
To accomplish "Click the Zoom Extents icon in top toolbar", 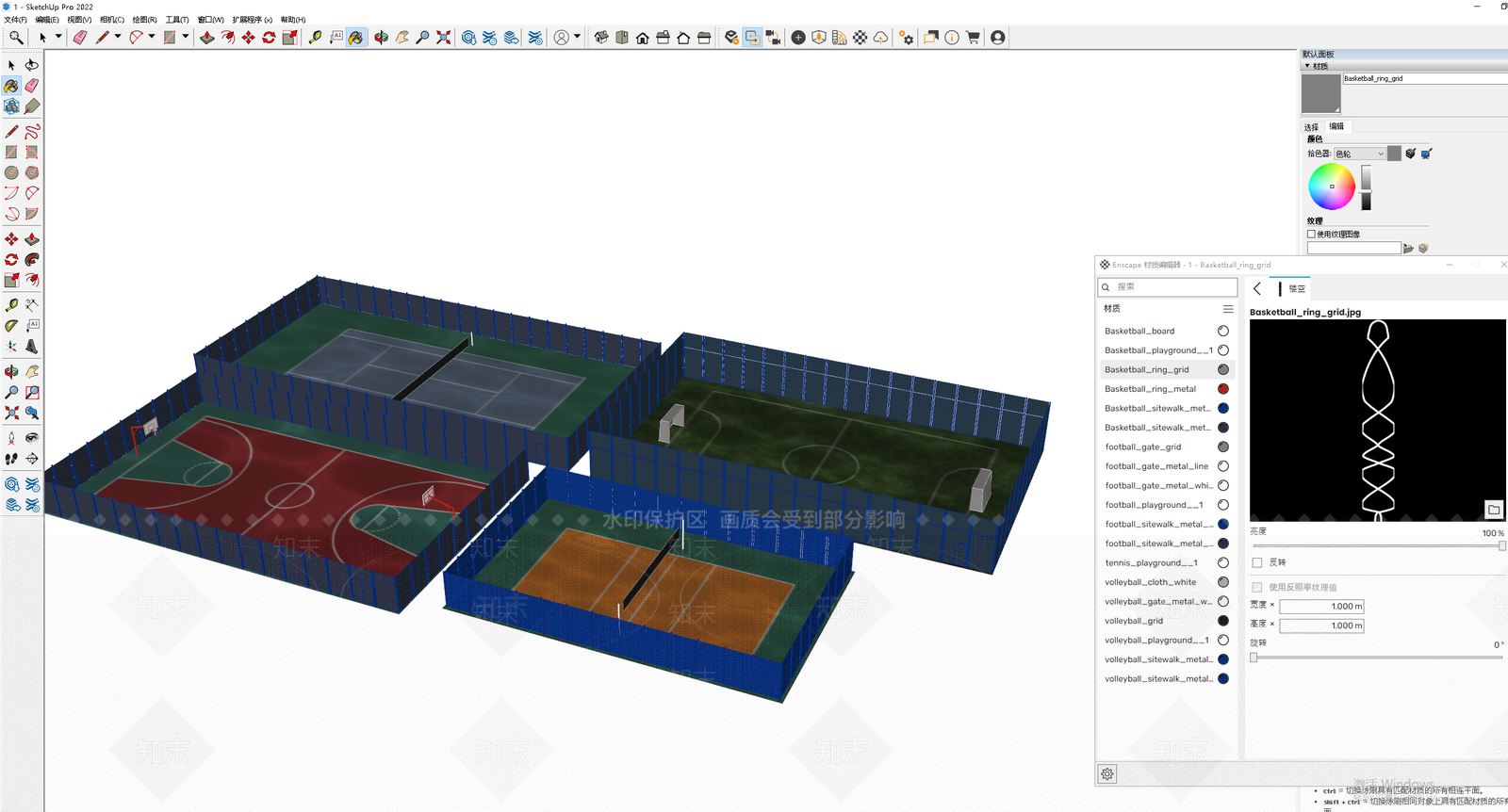I will click(443, 38).
